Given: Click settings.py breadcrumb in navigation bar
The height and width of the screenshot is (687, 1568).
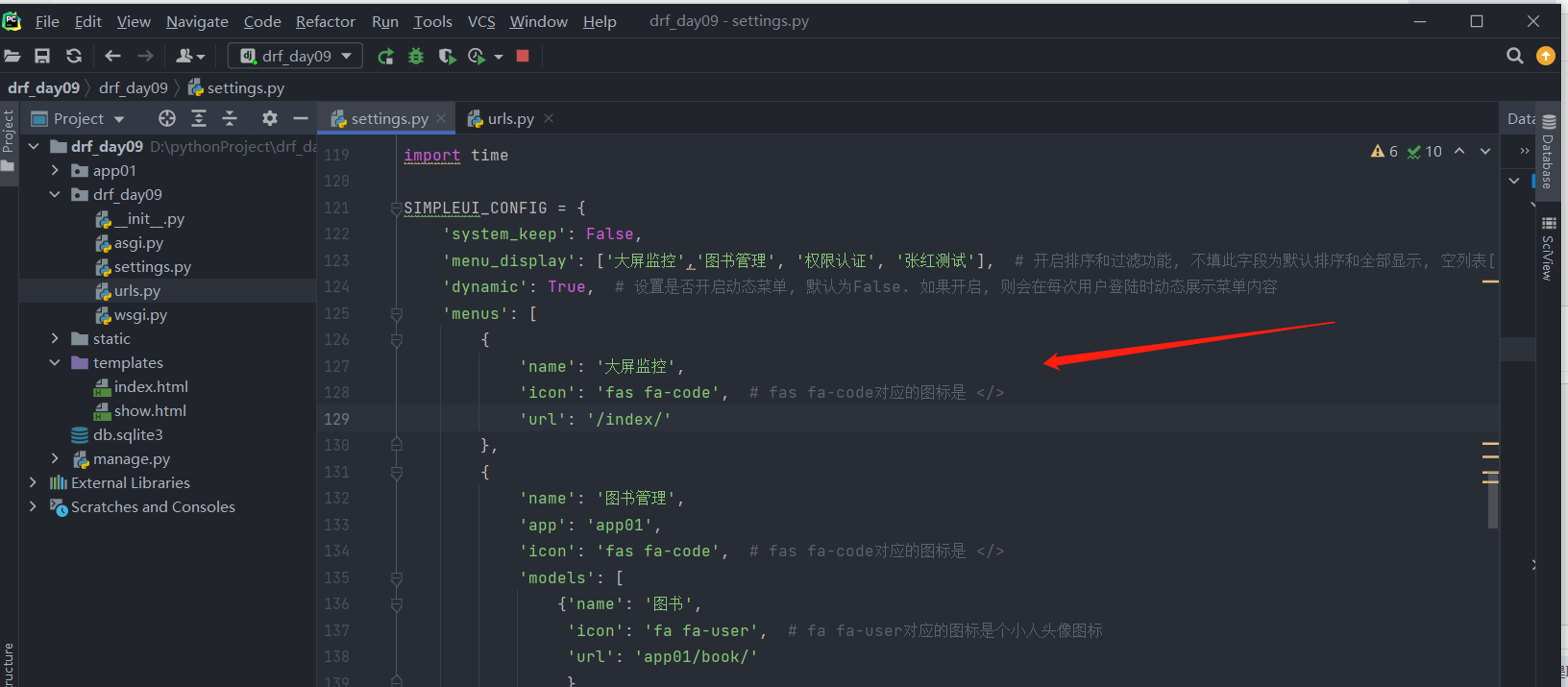Looking at the screenshot, I should (x=235, y=87).
